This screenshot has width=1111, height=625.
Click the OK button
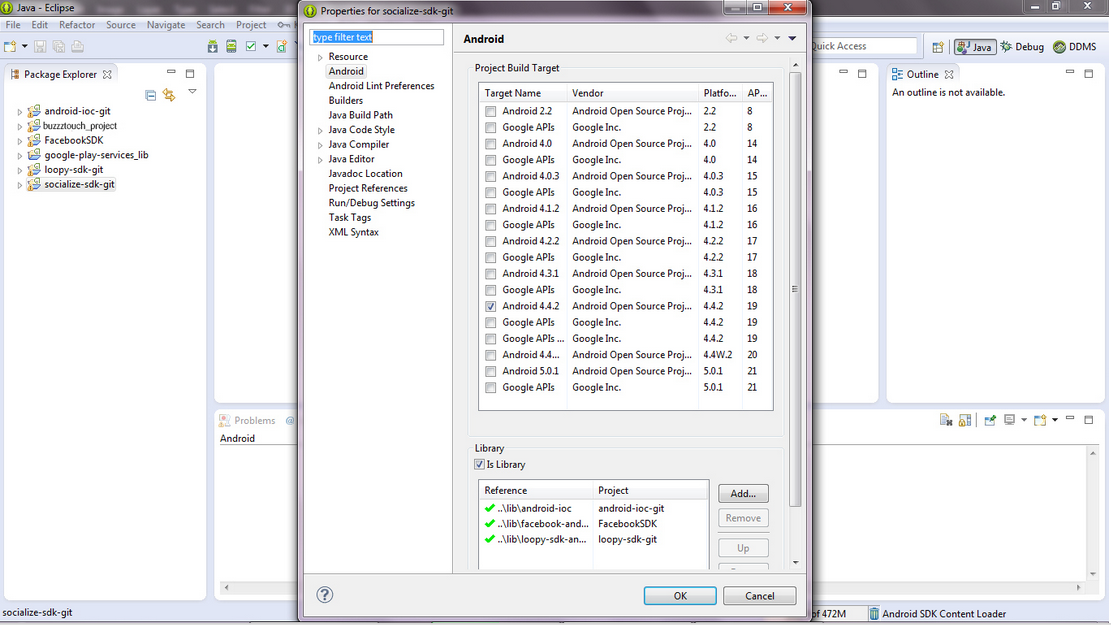[679, 596]
